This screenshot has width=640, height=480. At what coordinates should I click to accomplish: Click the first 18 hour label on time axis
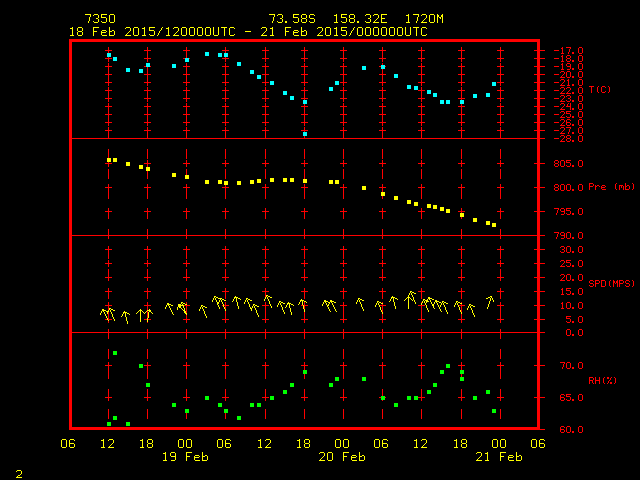146,444
